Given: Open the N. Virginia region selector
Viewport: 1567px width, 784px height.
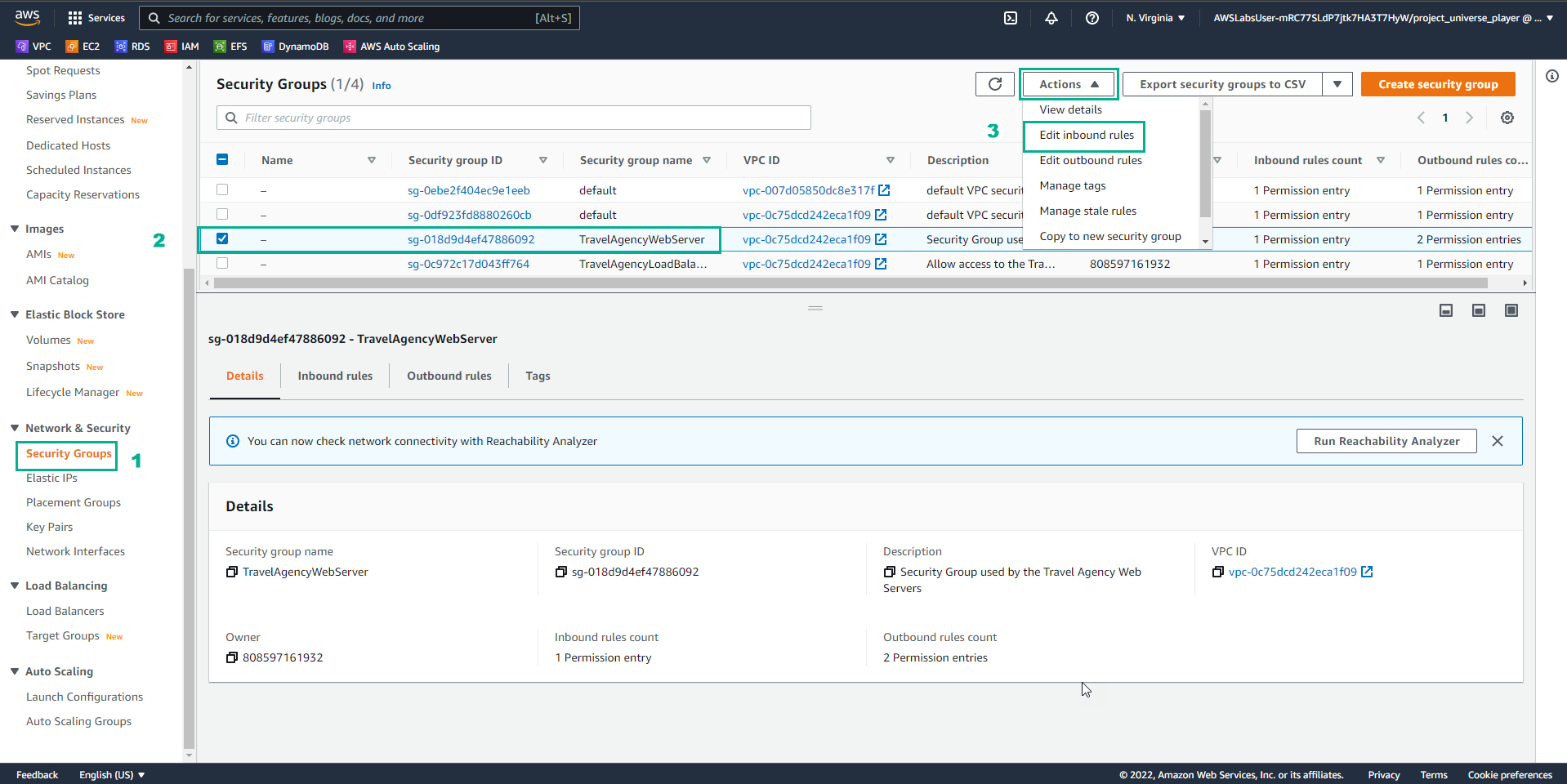Looking at the screenshot, I should pos(1155,18).
